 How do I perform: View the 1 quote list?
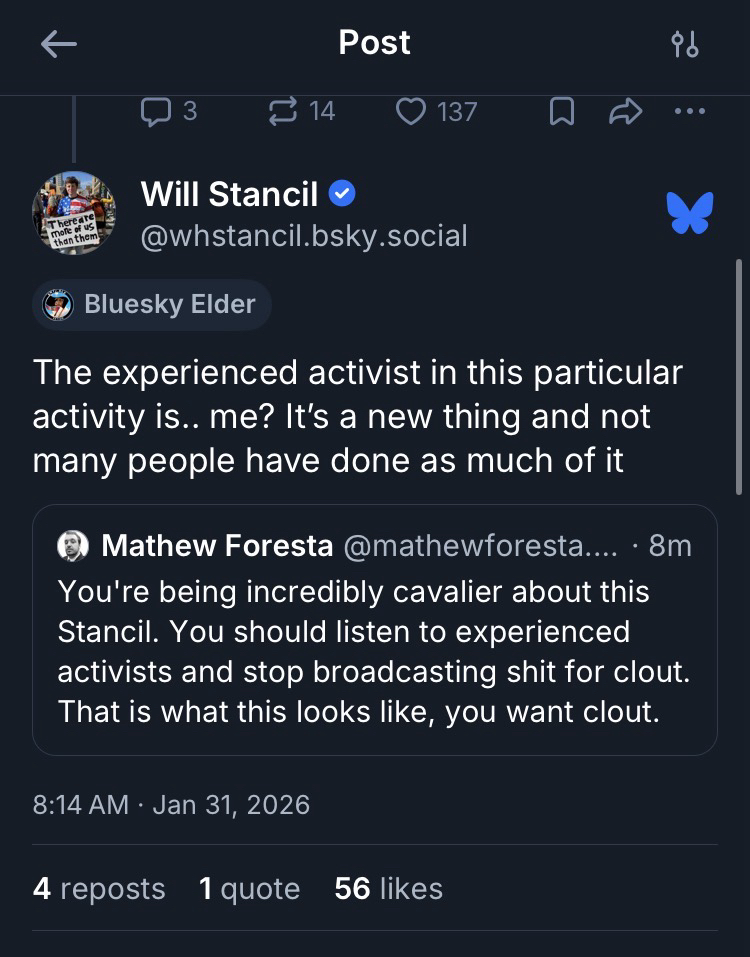[x=249, y=889]
